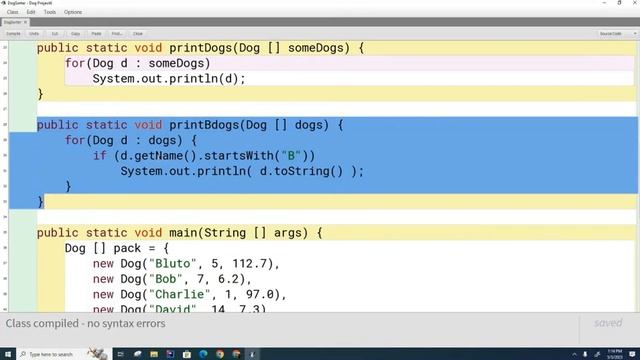Open the Class menu
This screenshot has width=640, height=360.
(12, 12)
